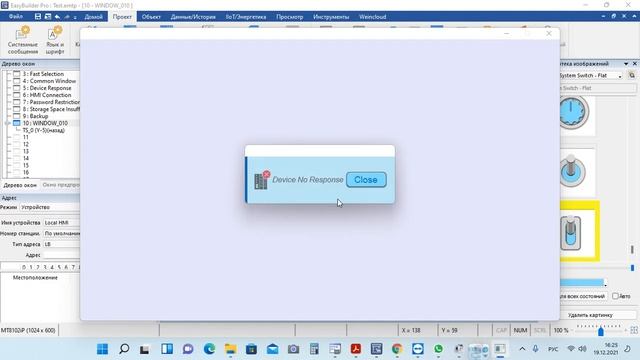The image size is (640, 360).
Task: Tick the checkbox of 8: Storage Space
Action: tap(16, 109)
